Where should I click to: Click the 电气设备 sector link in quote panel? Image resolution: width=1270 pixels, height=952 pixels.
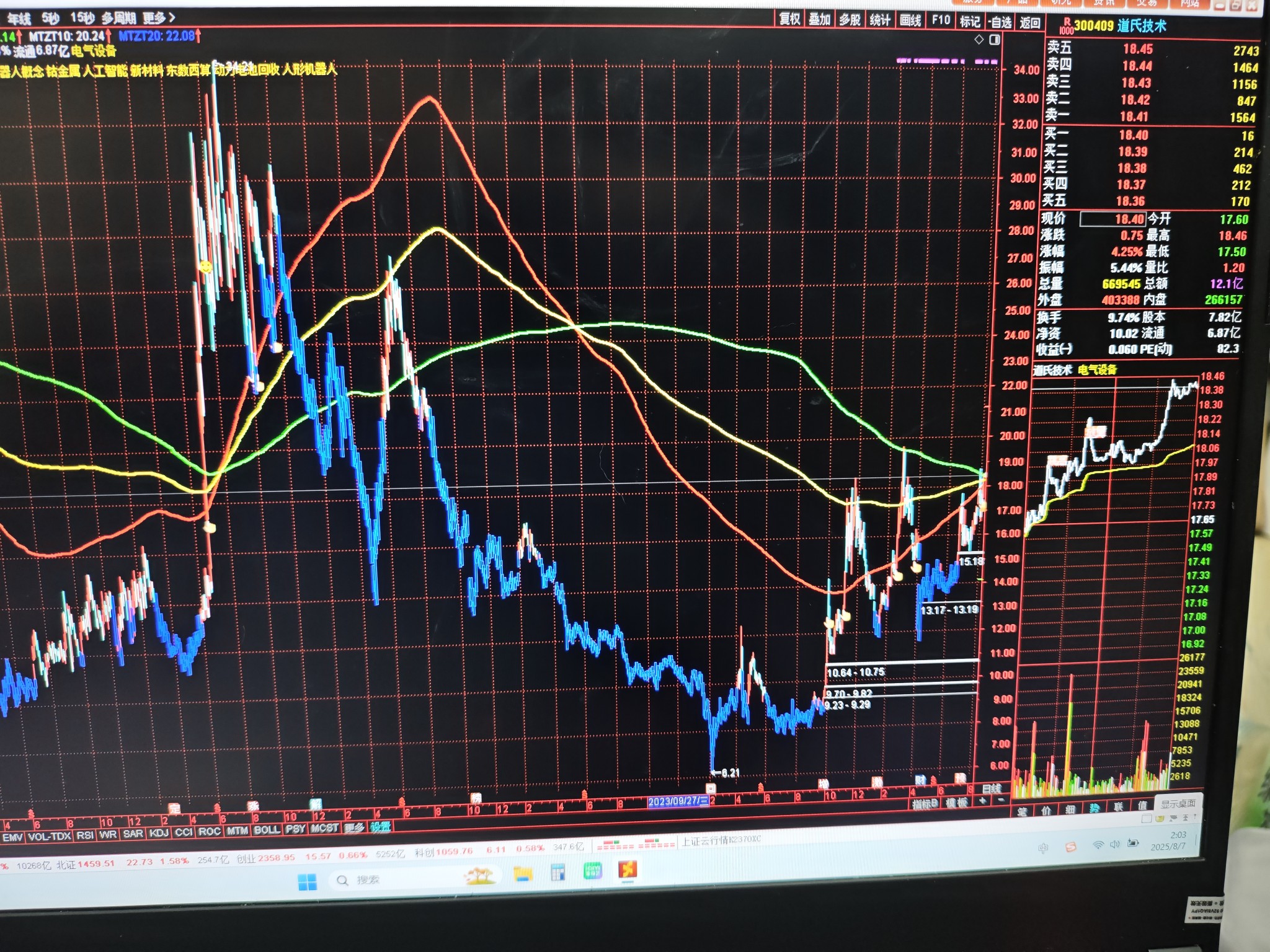(x=1097, y=370)
